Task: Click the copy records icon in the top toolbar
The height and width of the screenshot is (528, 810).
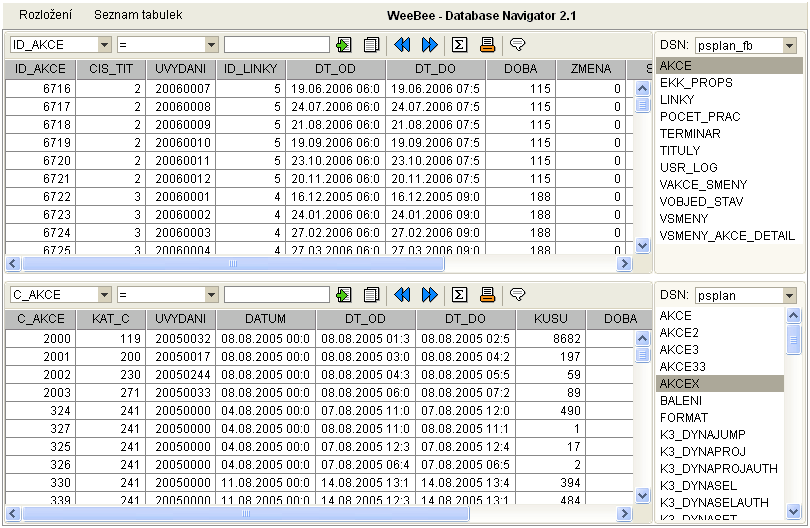Action: (x=371, y=45)
